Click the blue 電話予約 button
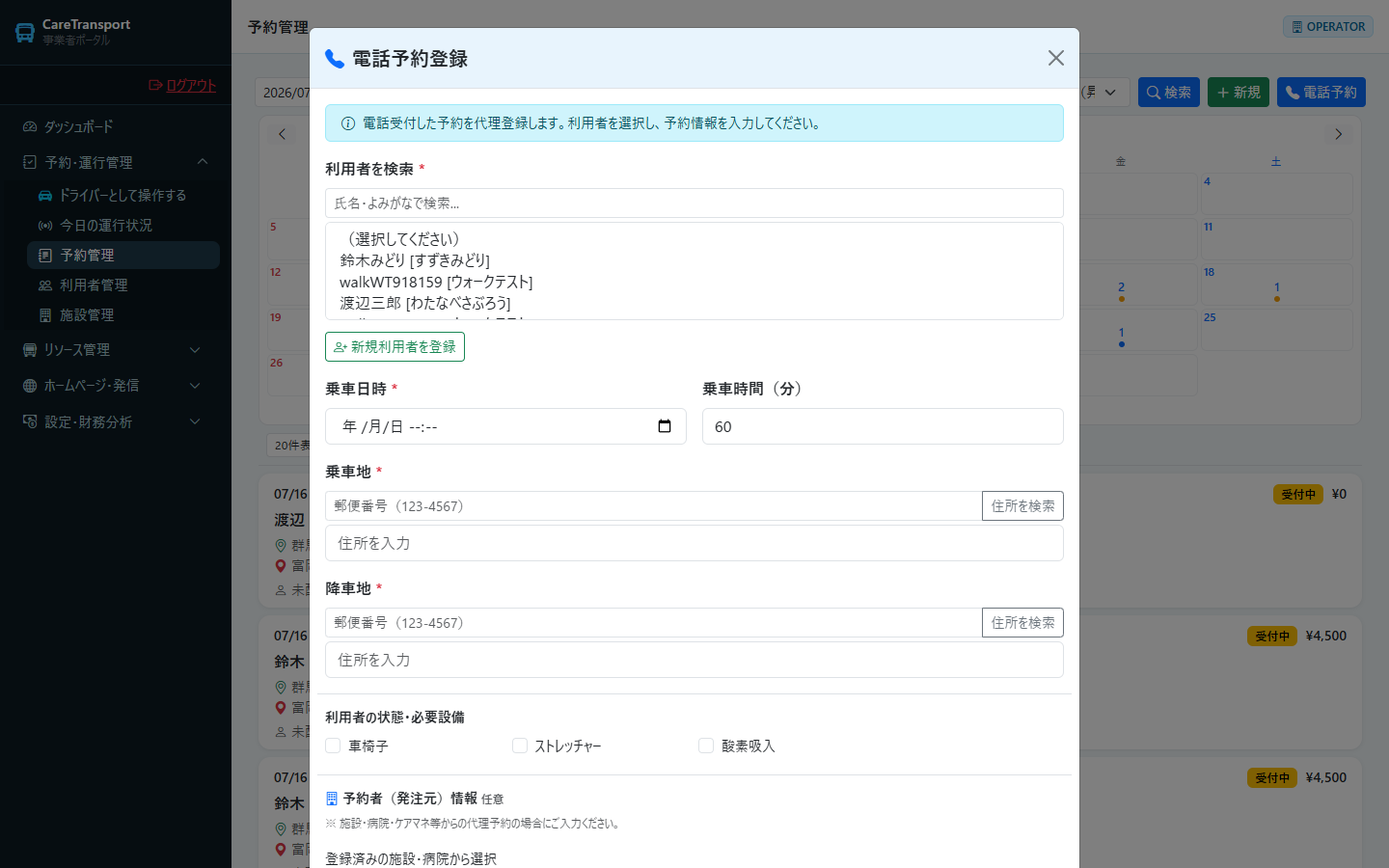1389x868 pixels. coord(1321,92)
